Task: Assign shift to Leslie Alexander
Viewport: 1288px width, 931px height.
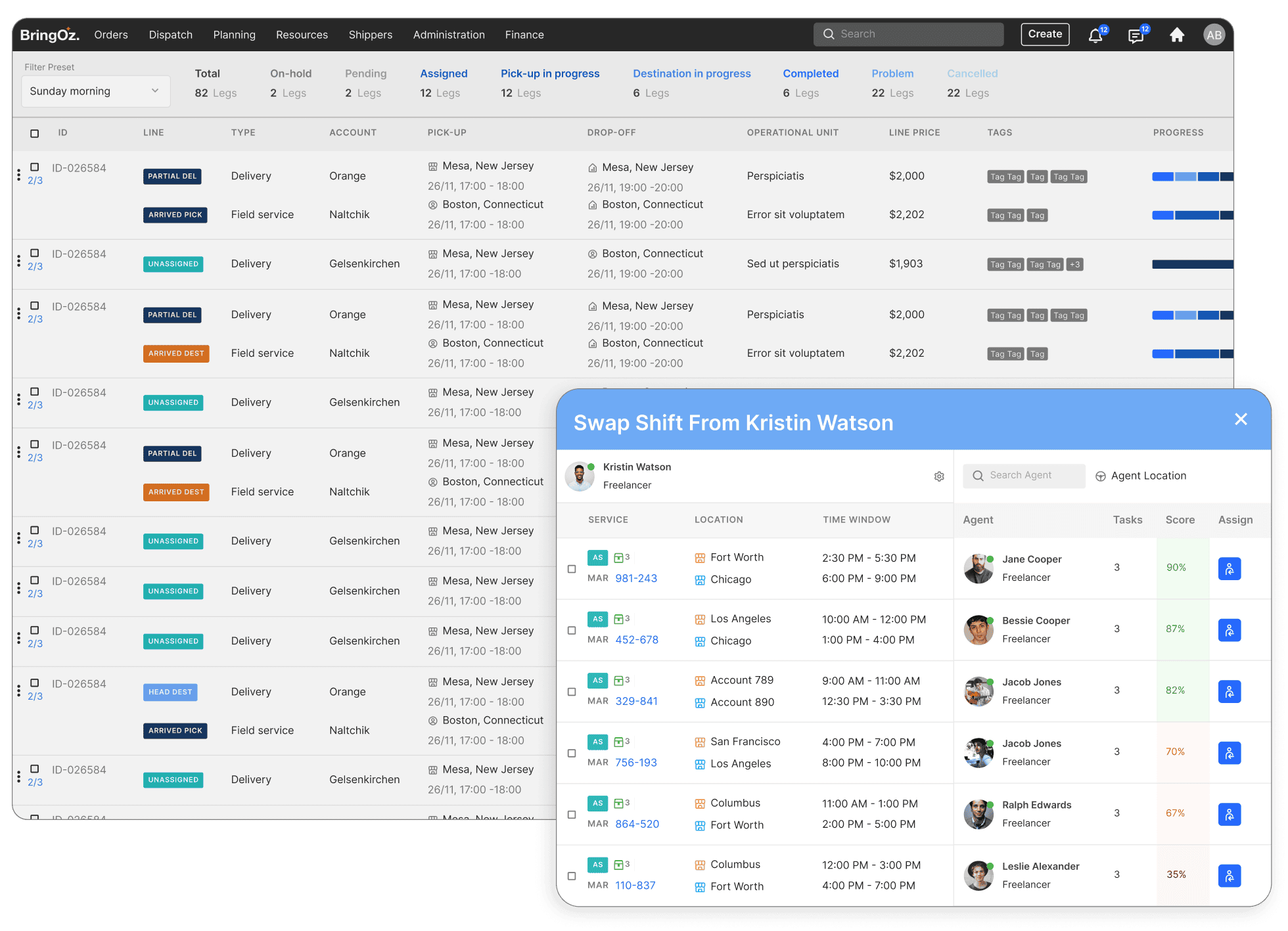Action: pos(1229,876)
